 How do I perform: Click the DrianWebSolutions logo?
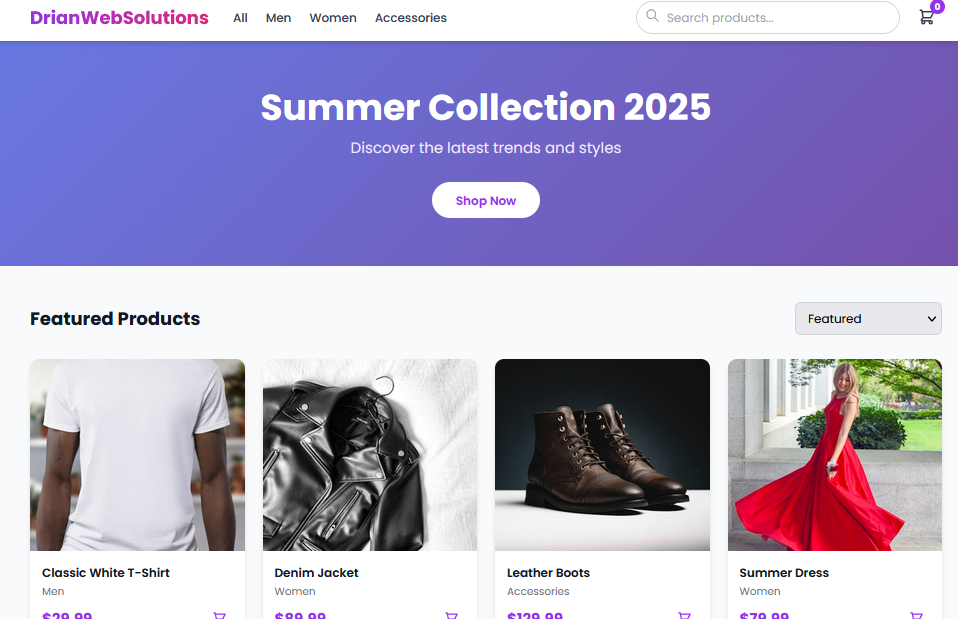119,17
